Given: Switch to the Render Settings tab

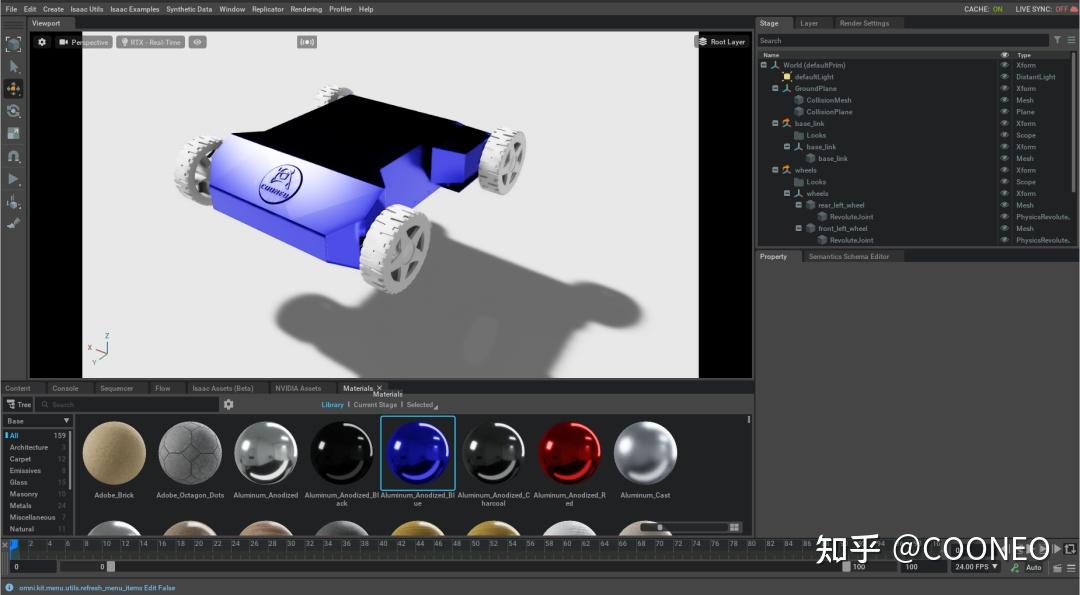Looking at the screenshot, I should (864, 23).
